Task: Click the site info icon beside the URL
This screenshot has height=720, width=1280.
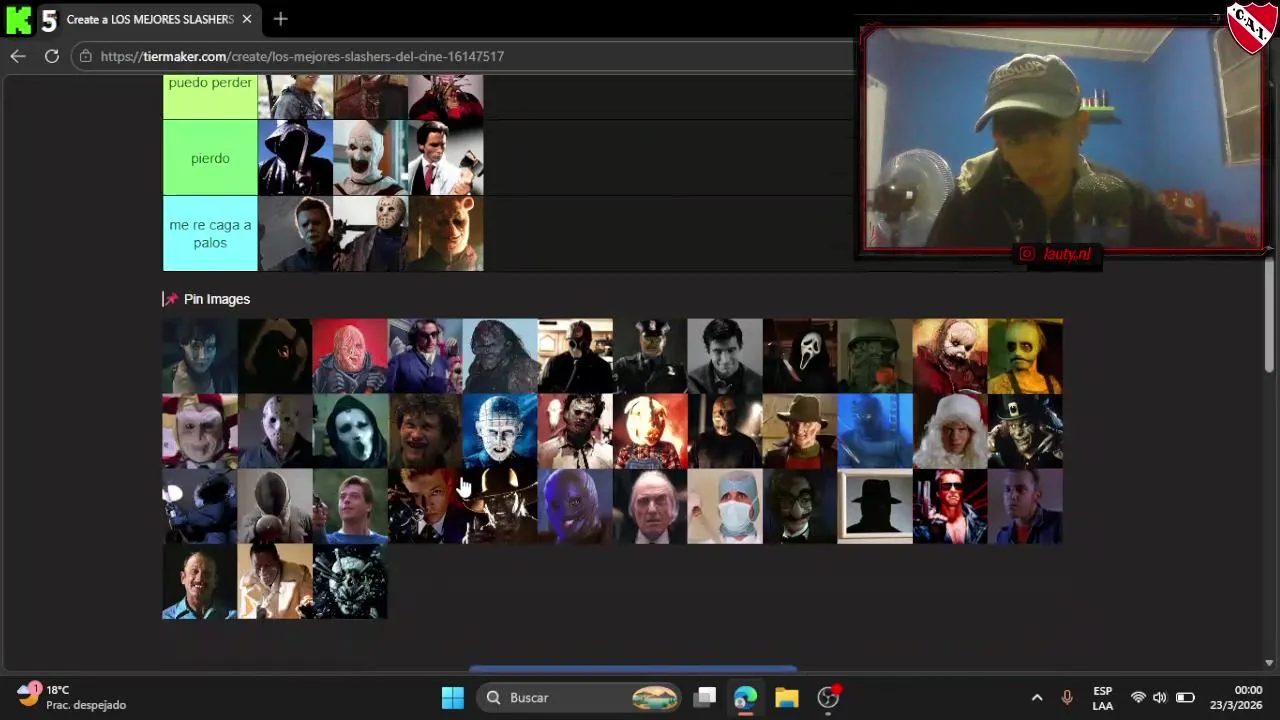Action: (86, 56)
